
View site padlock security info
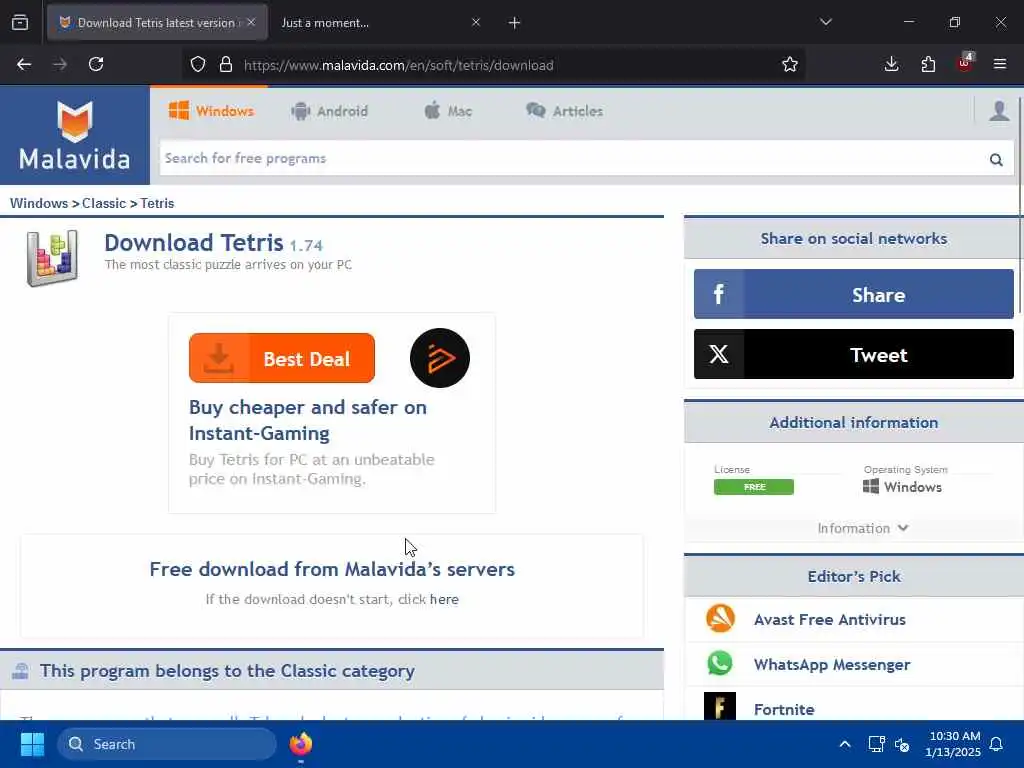coord(226,65)
